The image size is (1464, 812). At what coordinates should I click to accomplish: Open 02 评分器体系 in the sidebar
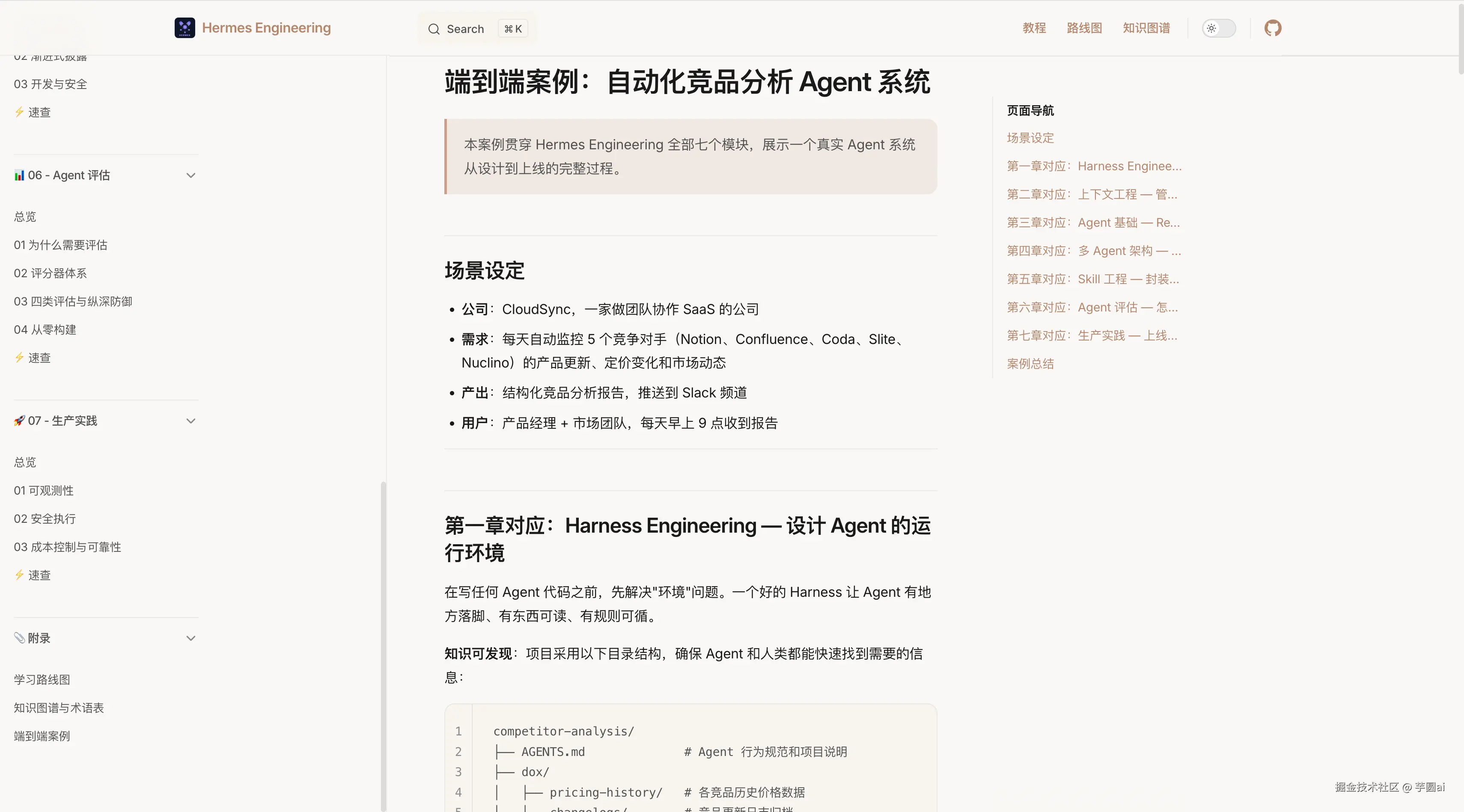coord(51,273)
